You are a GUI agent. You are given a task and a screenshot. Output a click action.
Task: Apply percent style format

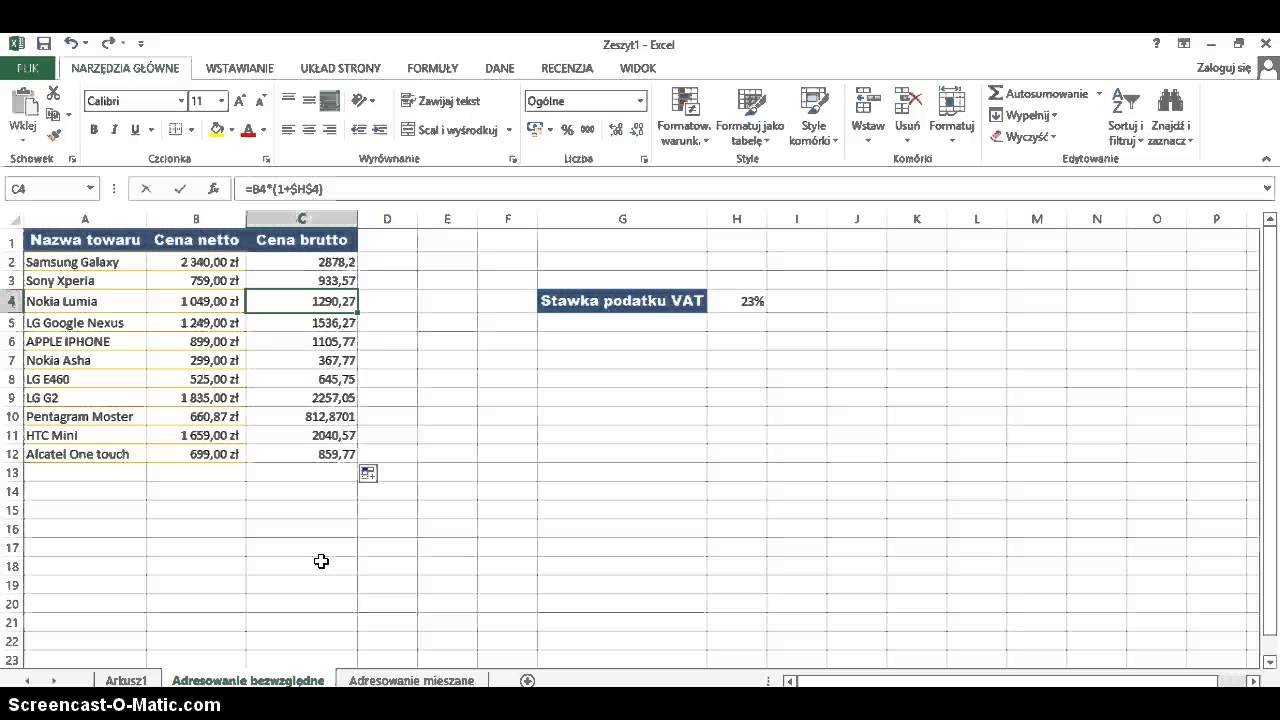click(567, 130)
